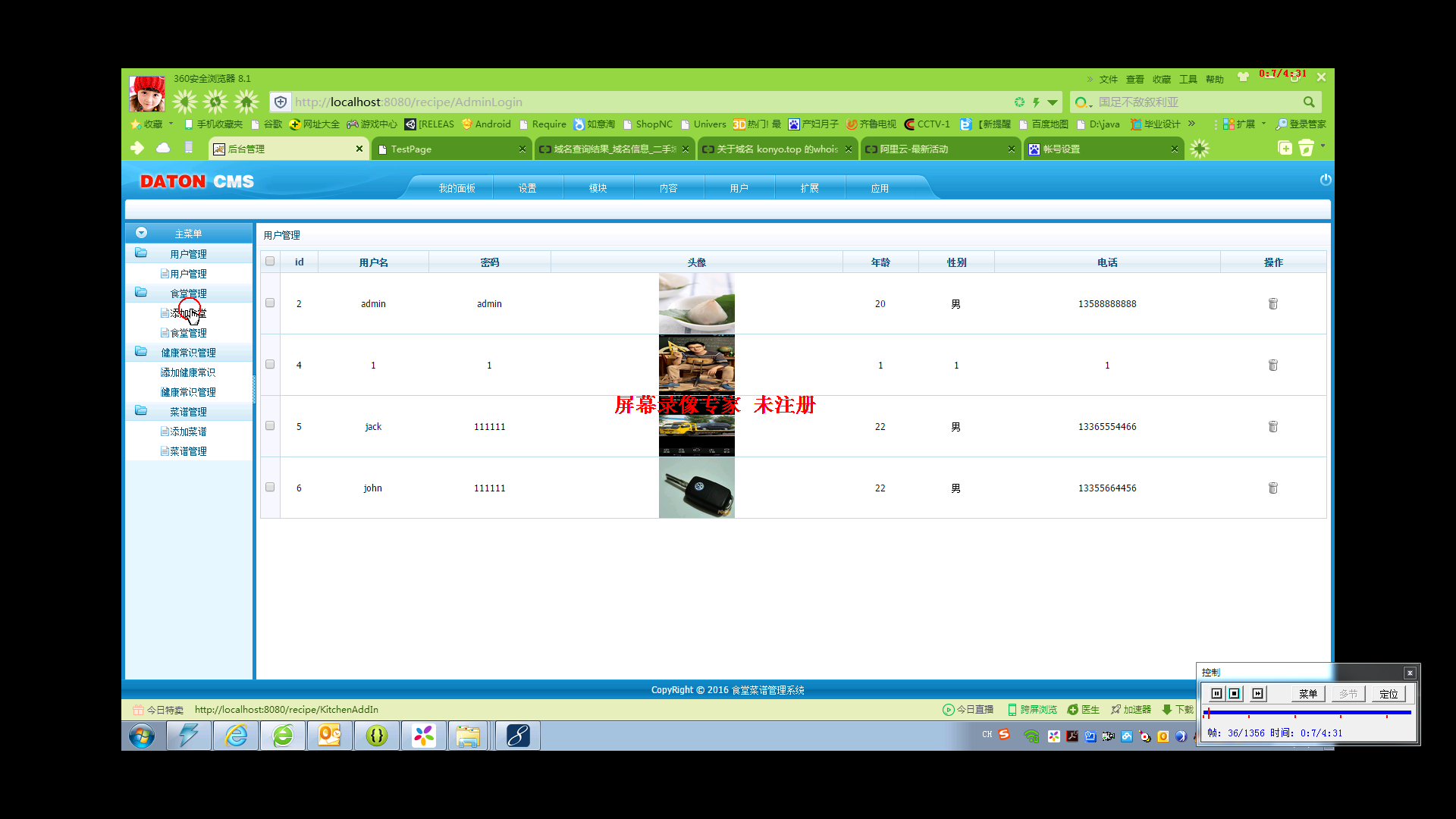1456x819 pixels.
Task: Open new tab with plus icon
Action: coord(1285,148)
